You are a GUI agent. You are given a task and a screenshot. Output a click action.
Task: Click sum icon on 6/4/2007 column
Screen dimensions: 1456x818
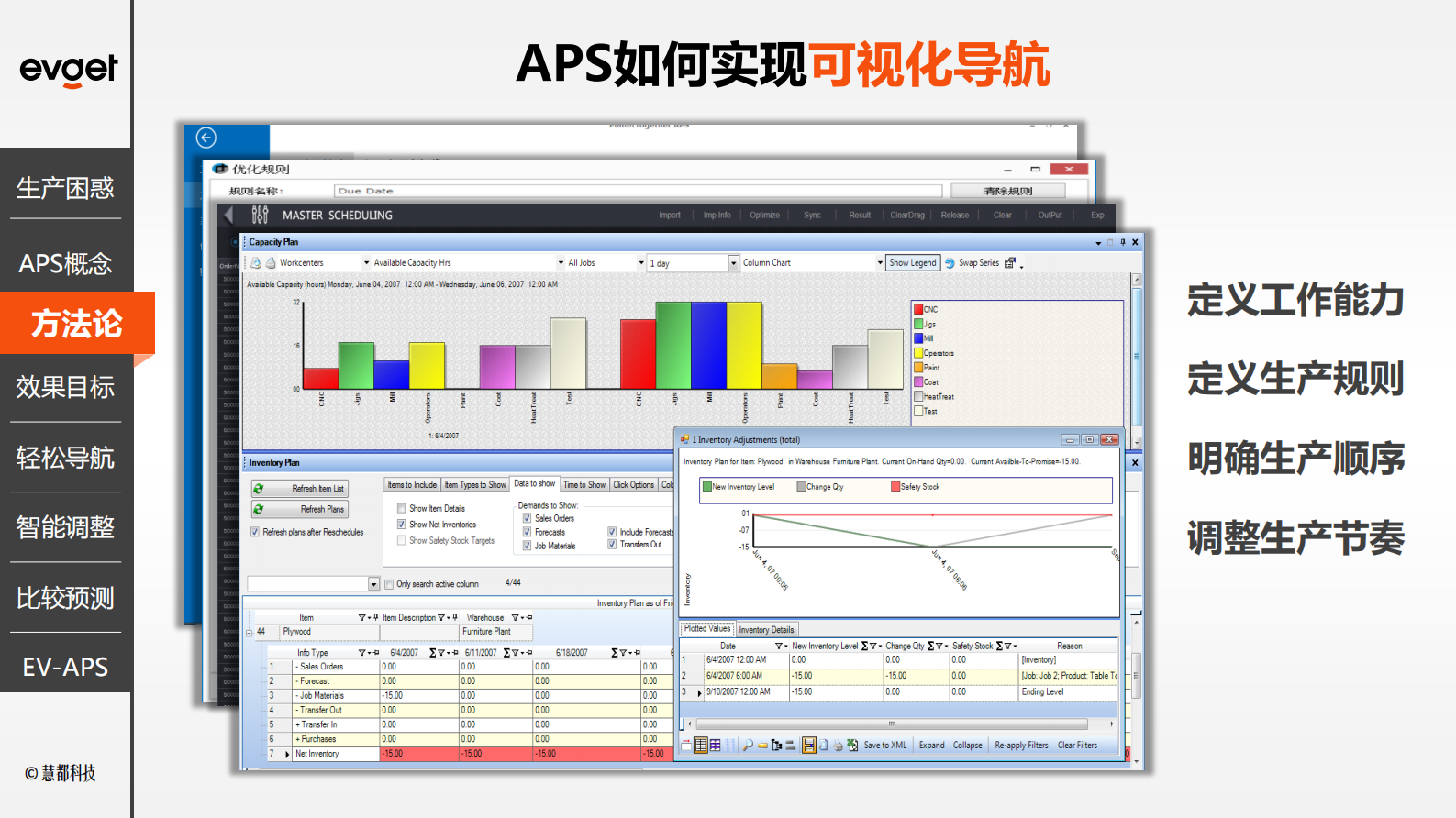pyautogui.click(x=432, y=652)
